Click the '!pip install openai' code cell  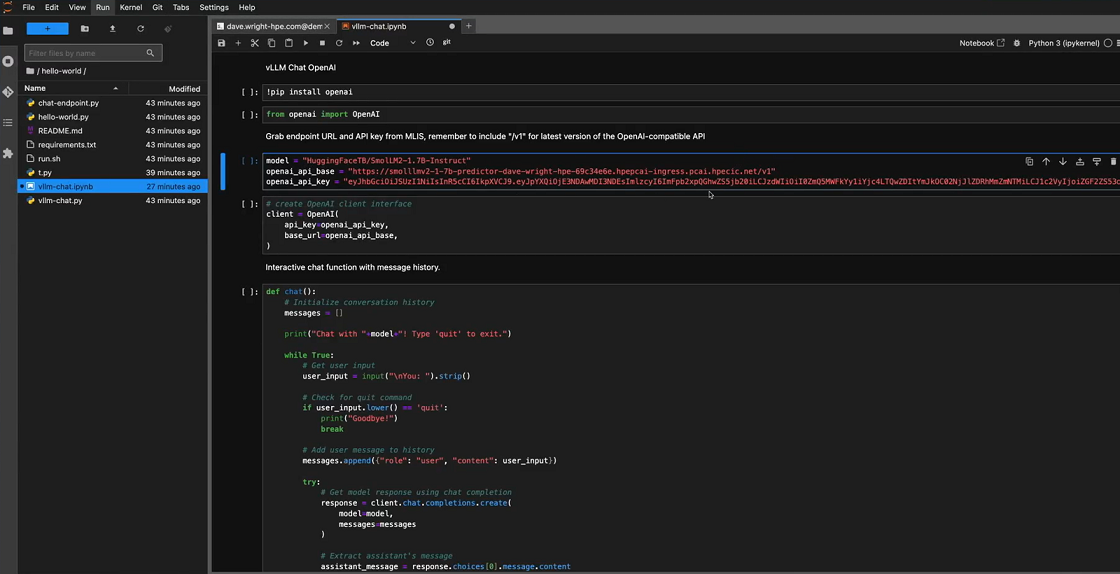click(691, 92)
